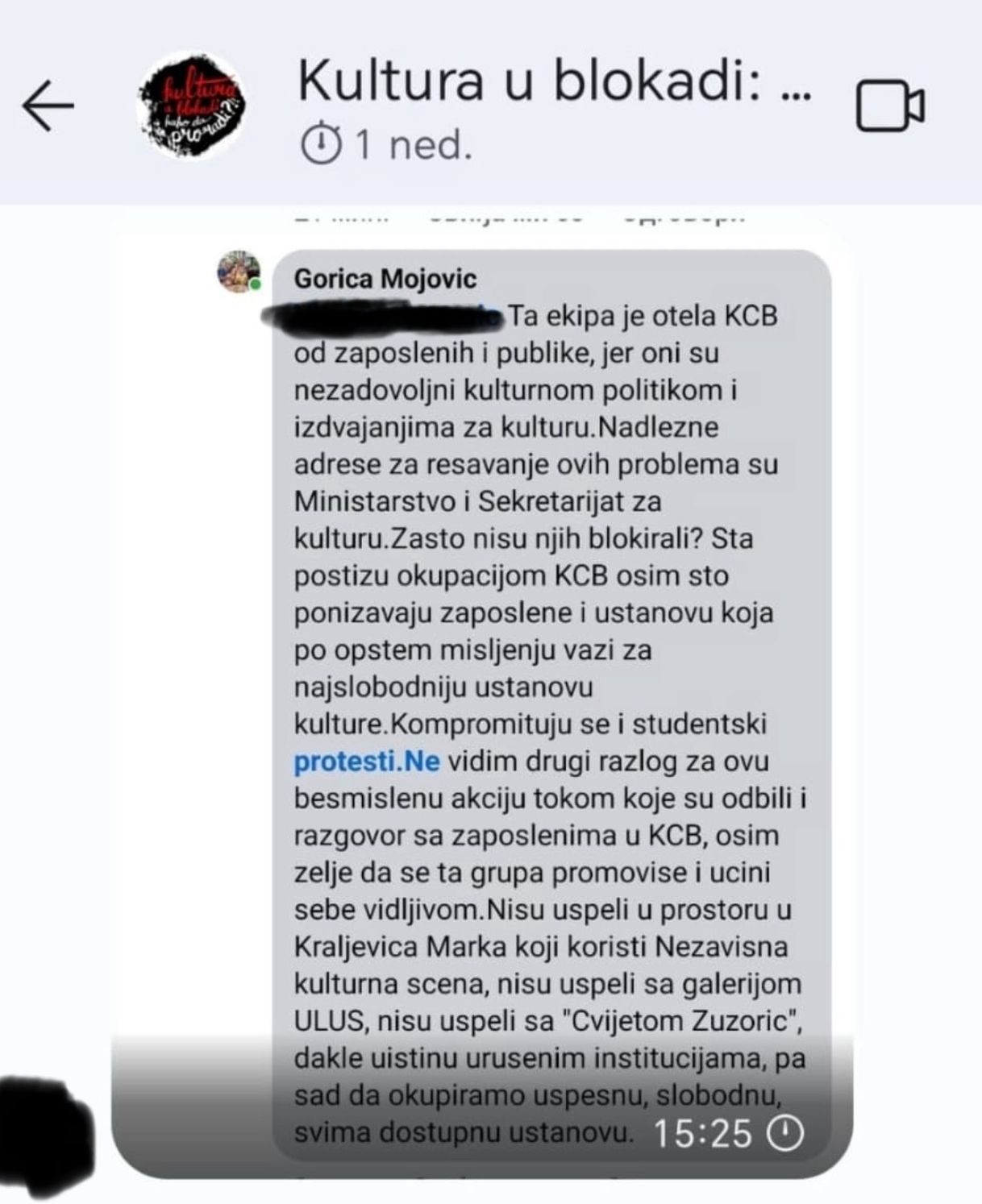Screen dimensions: 982x1204
Task: Open Gorica Mojovic's profile picture
Action: (x=239, y=271)
